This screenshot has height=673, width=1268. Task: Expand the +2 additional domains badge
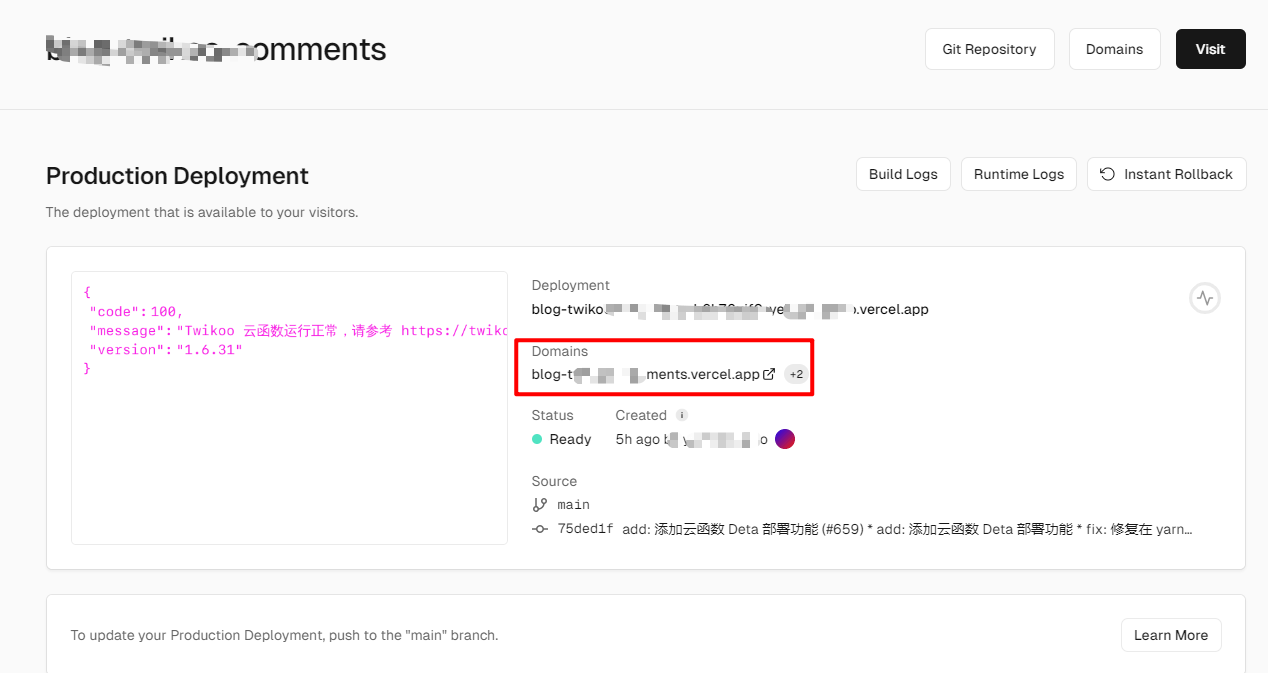click(796, 374)
